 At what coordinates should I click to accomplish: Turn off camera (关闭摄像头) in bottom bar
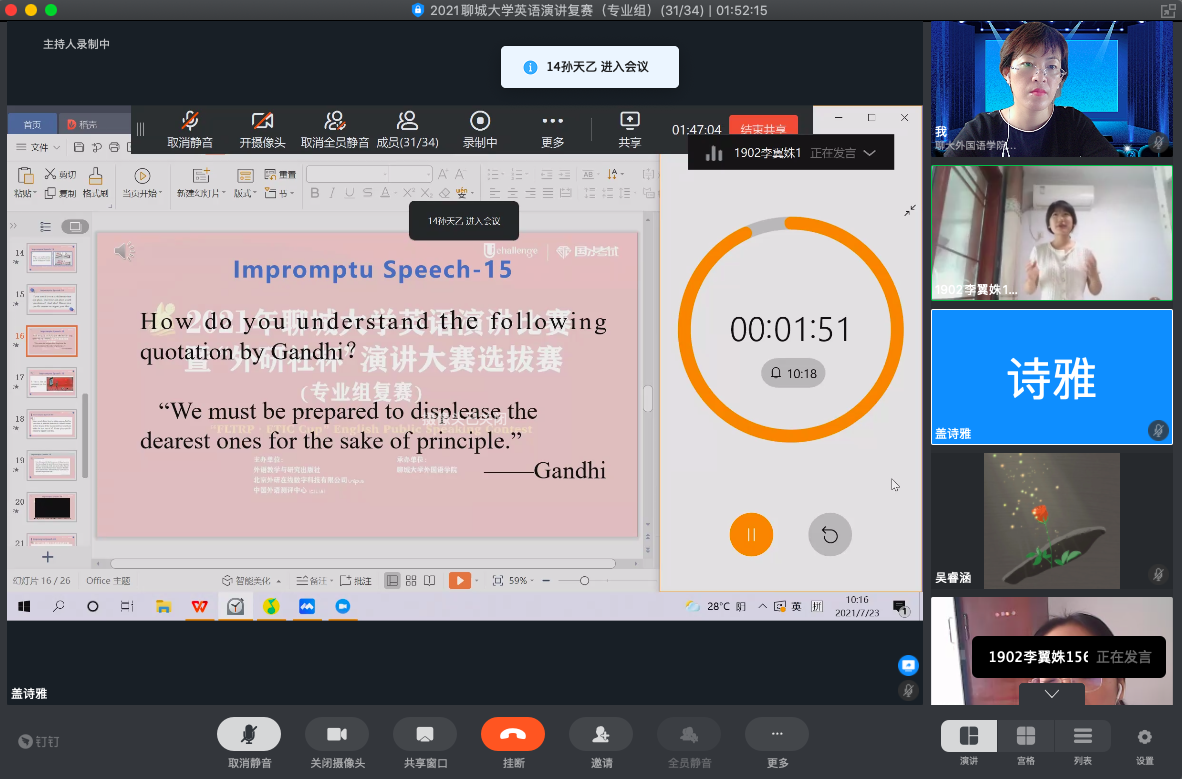click(x=336, y=735)
